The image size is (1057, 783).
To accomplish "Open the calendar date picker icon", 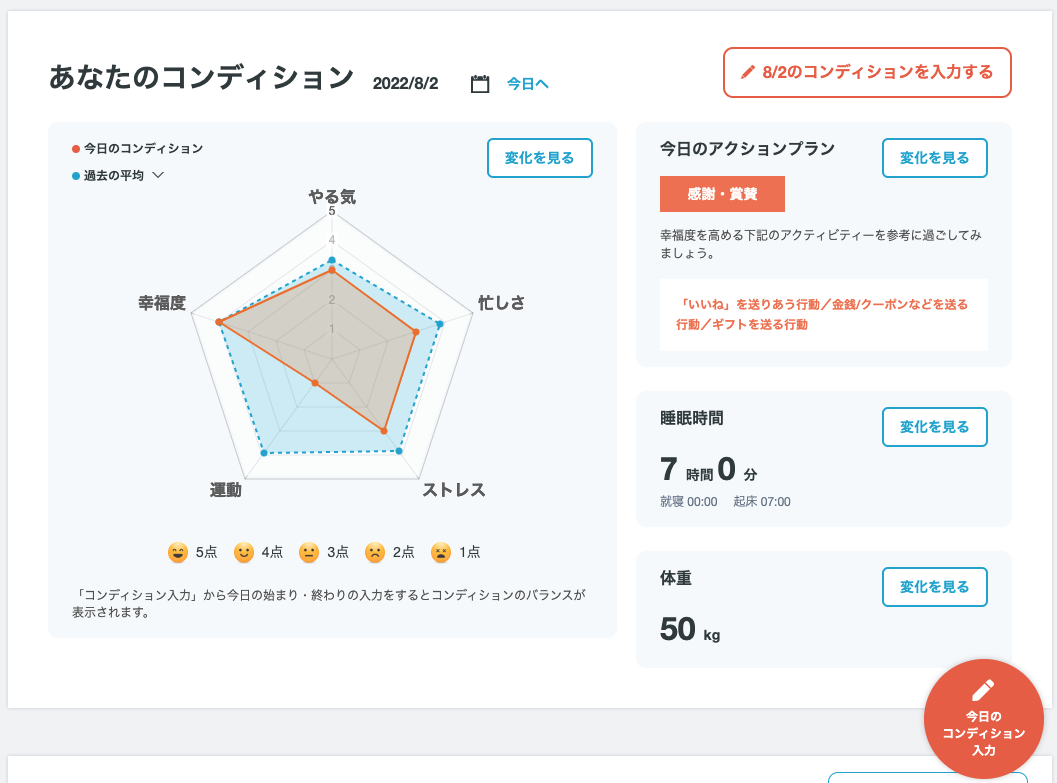I will pos(480,84).
